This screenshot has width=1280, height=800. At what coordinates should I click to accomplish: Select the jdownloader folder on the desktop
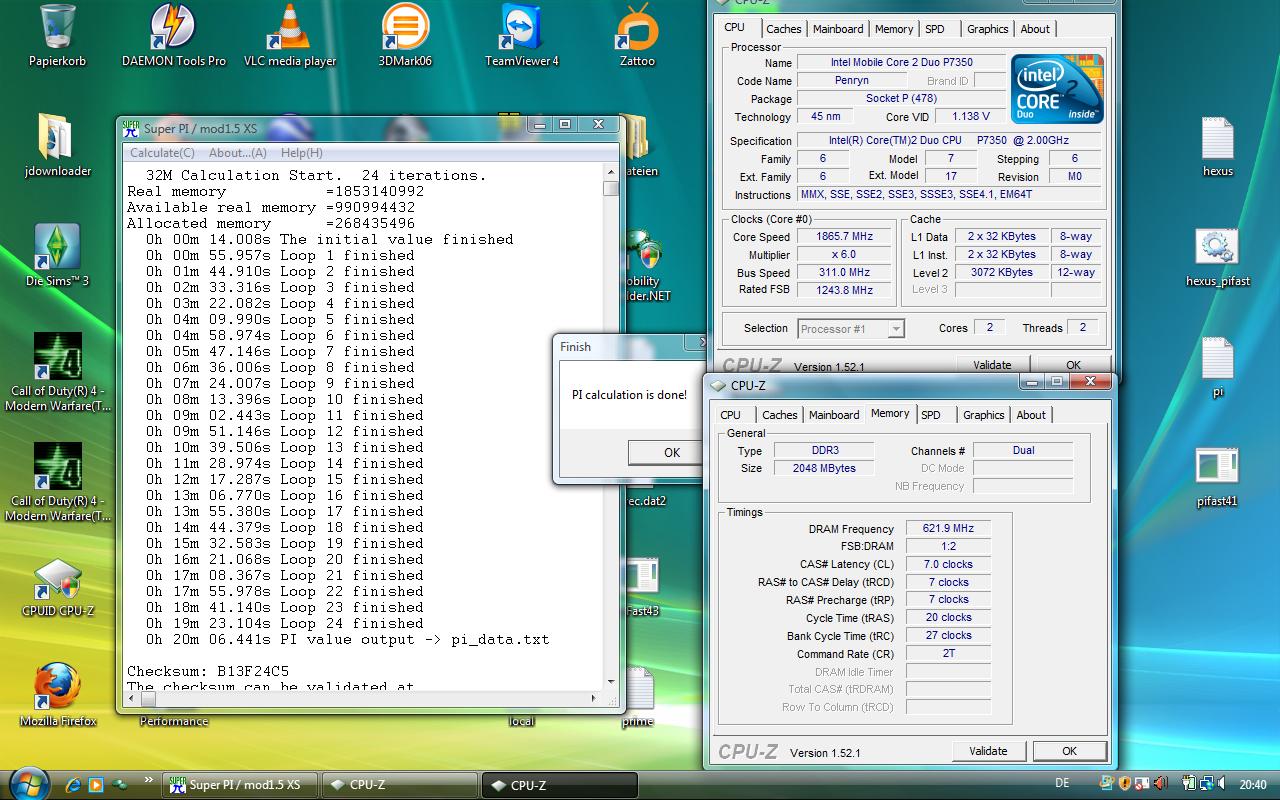point(57,146)
